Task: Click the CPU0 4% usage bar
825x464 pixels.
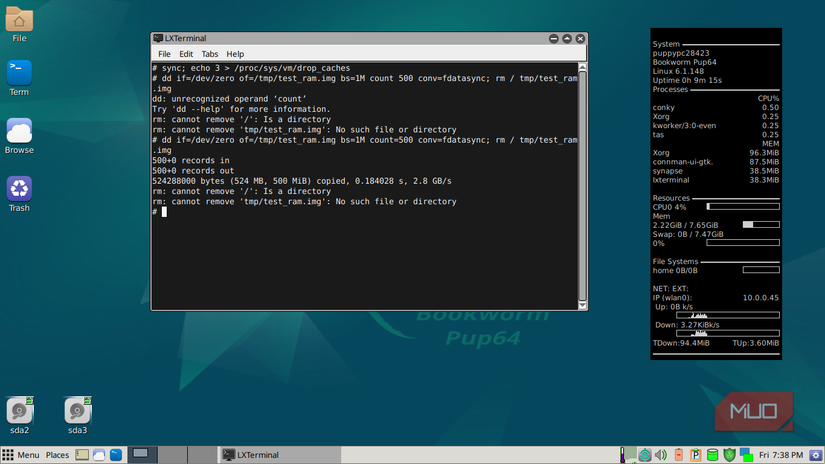Action: (743, 207)
